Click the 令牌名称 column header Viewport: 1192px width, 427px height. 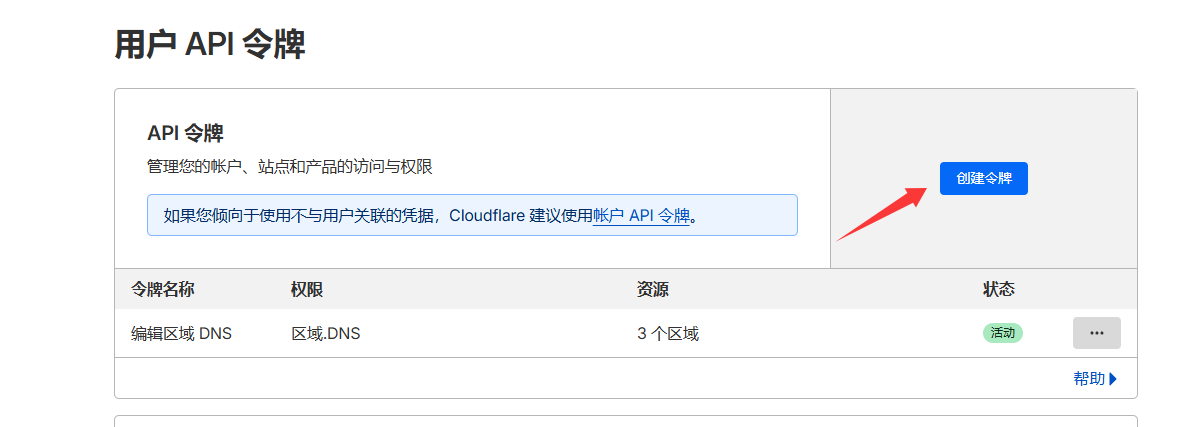tap(162, 290)
